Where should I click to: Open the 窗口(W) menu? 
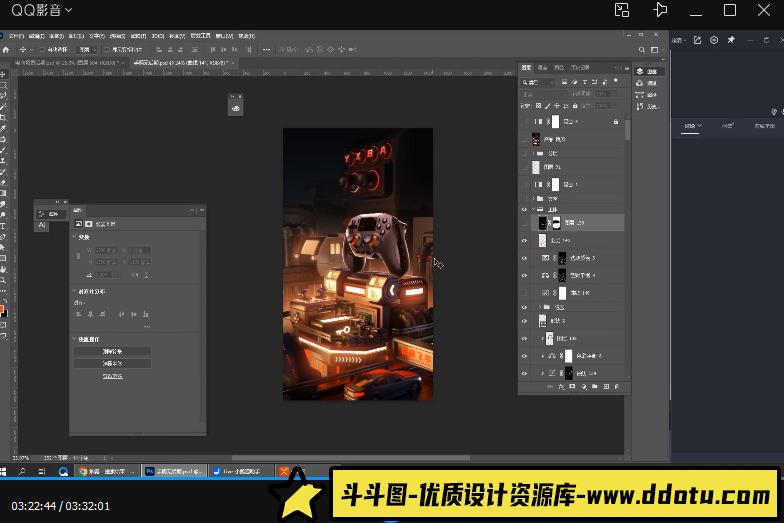pyautogui.click(x=224, y=36)
